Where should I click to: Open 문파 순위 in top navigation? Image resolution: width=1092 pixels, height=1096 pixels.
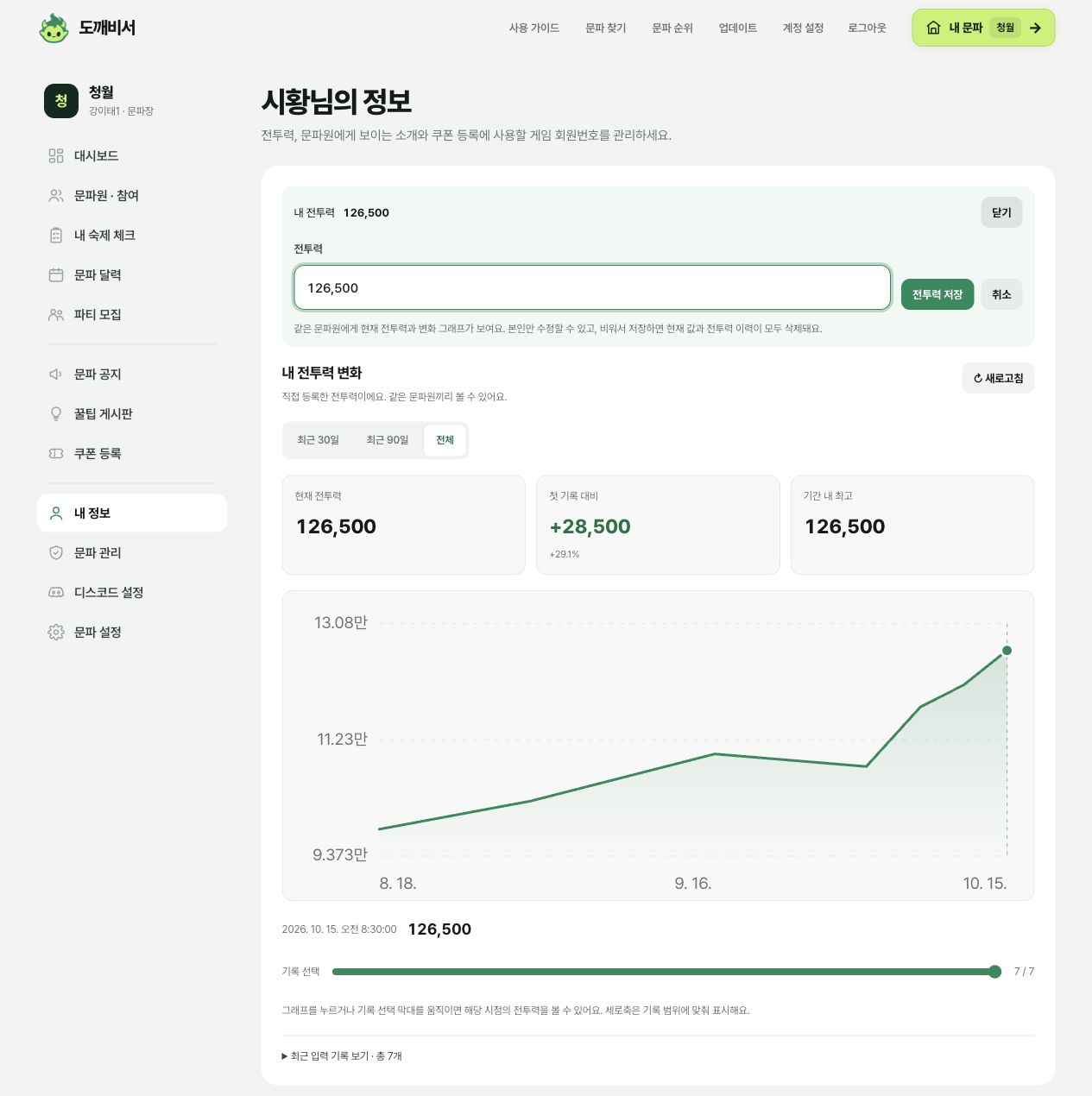672,28
